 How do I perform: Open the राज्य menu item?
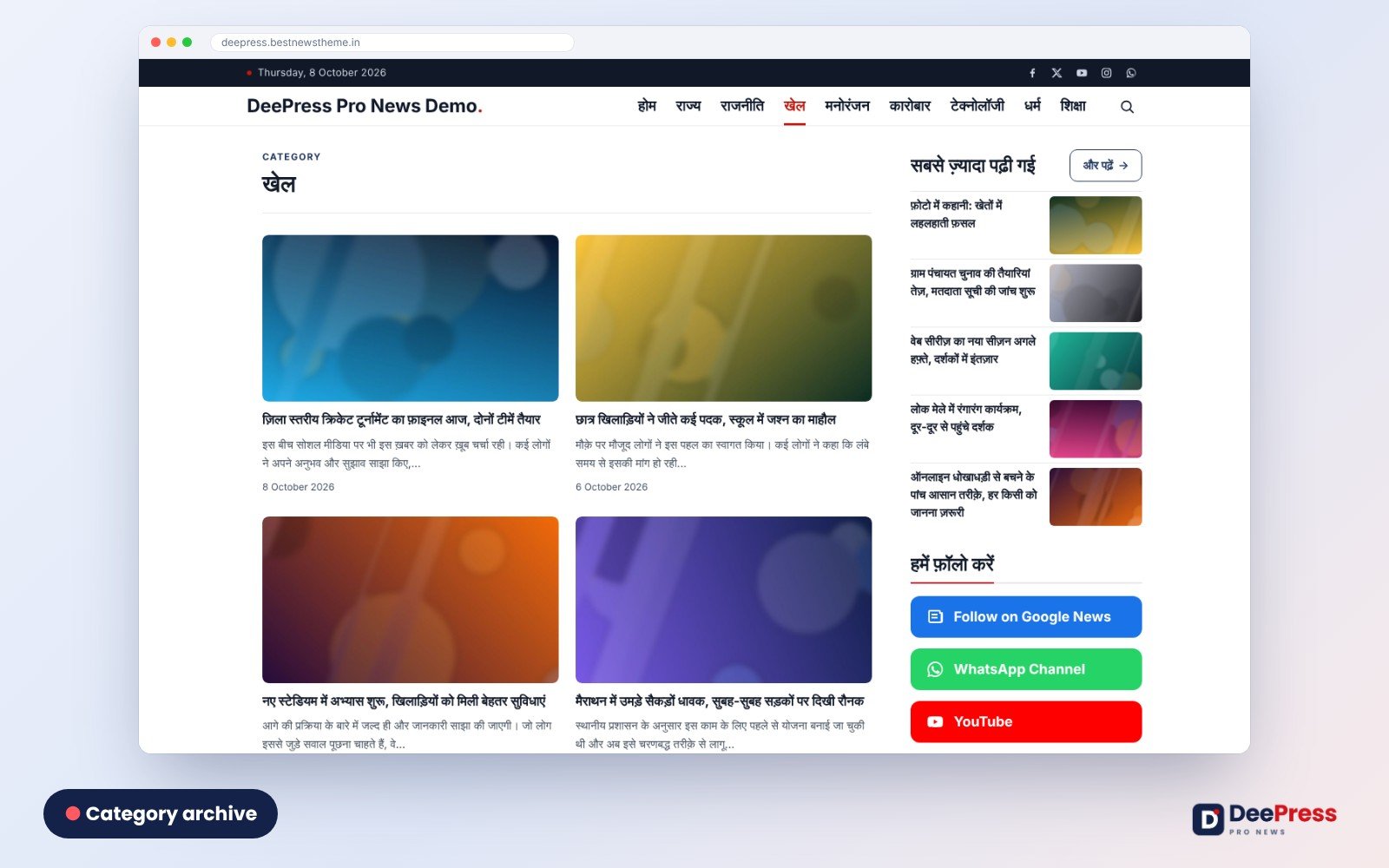[x=688, y=106]
